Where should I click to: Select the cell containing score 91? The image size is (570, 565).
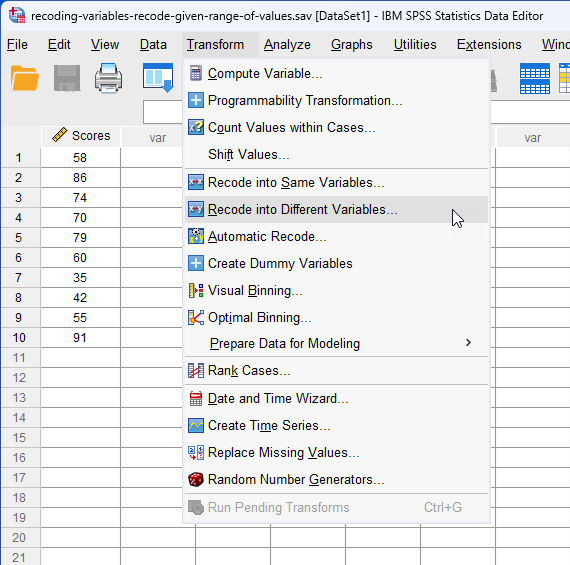click(80, 338)
